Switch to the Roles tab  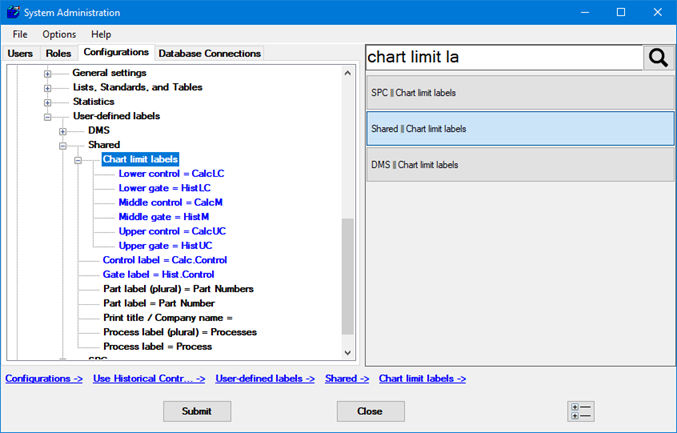click(x=58, y=54)
